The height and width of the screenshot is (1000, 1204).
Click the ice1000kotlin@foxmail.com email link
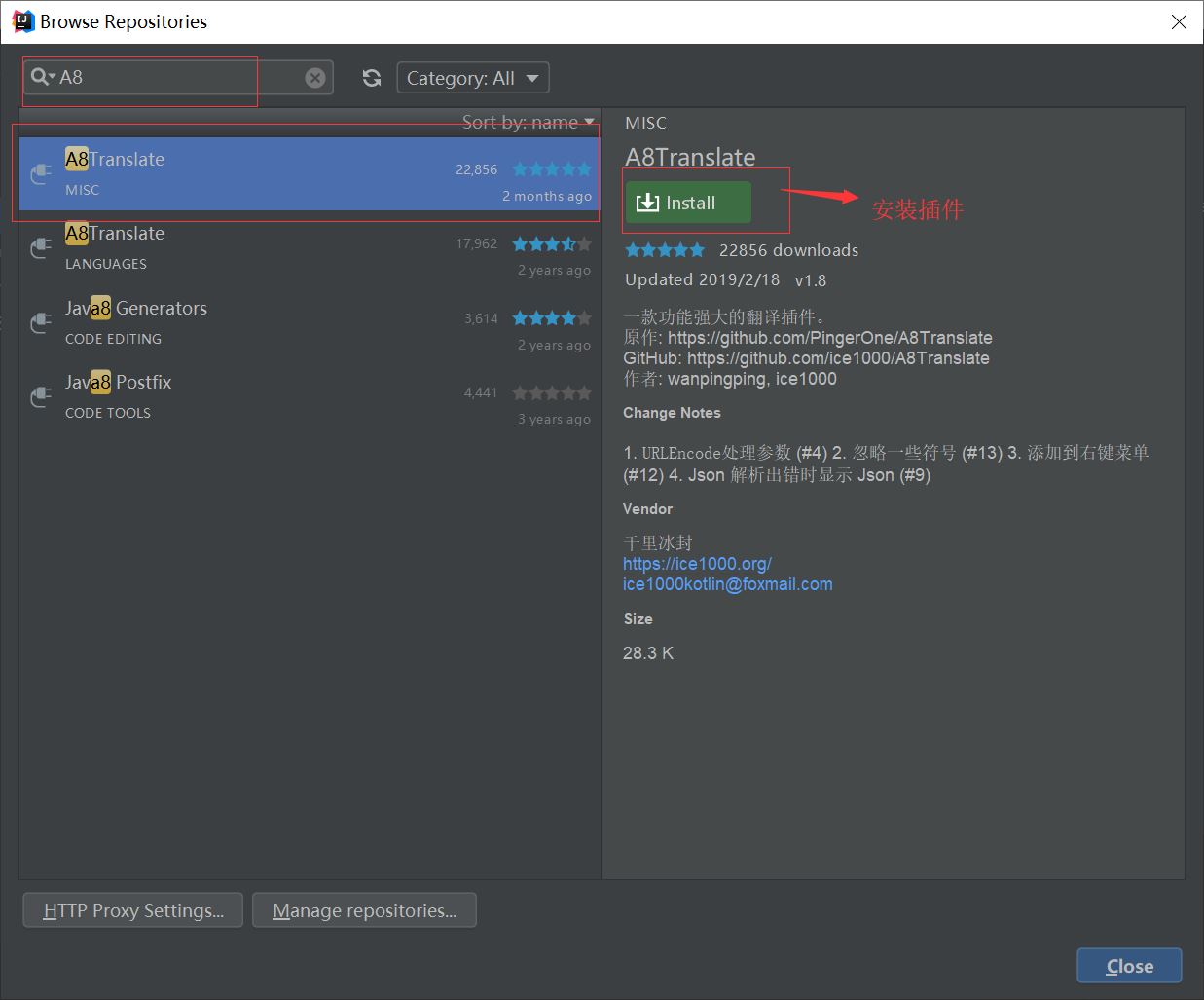click(728, 584)
